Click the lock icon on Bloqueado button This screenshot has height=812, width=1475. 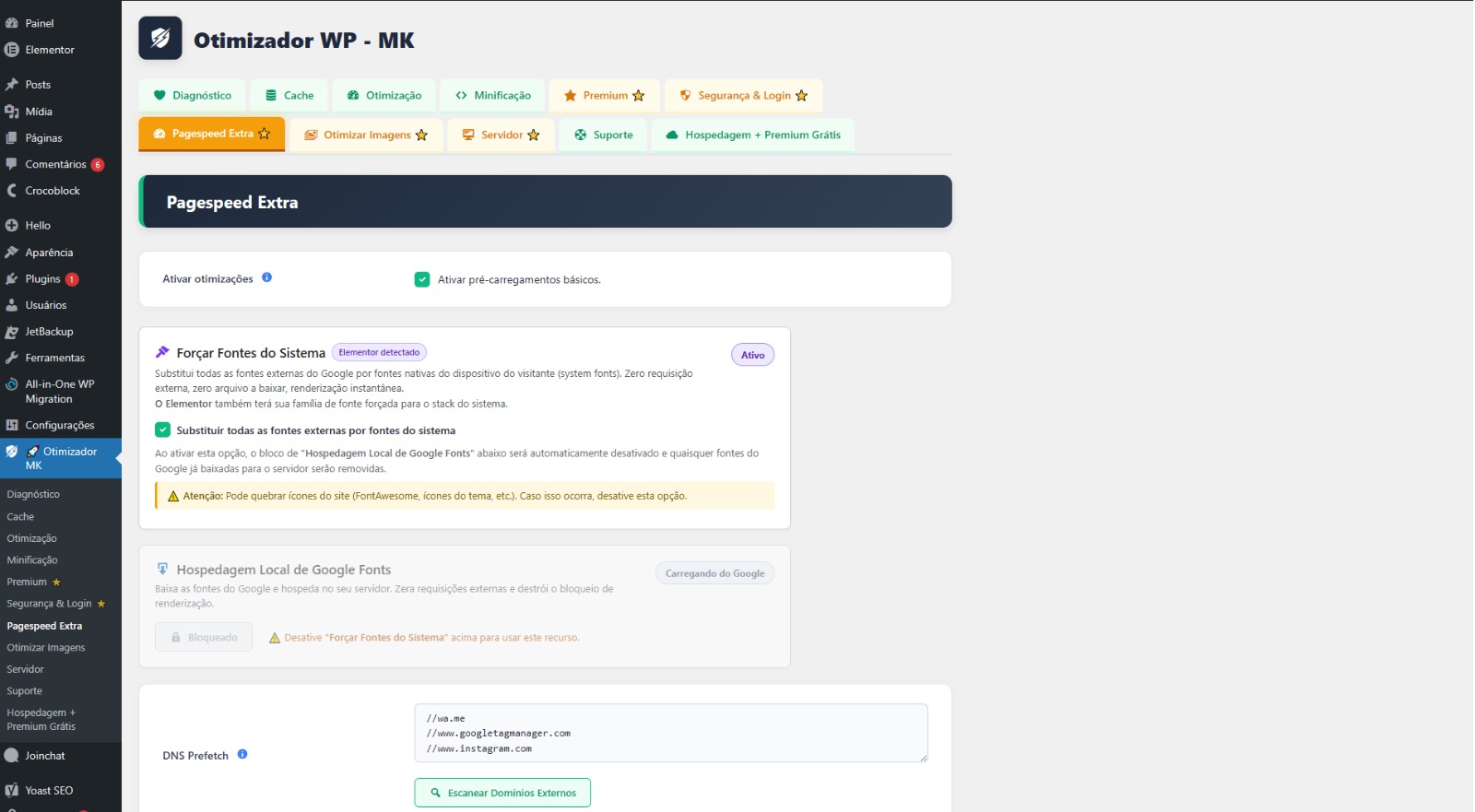pos(175,638)
